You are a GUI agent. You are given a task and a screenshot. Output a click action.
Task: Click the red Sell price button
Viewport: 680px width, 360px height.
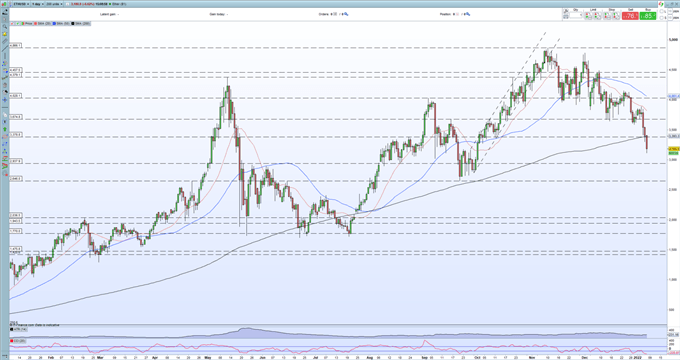(630, 16)
